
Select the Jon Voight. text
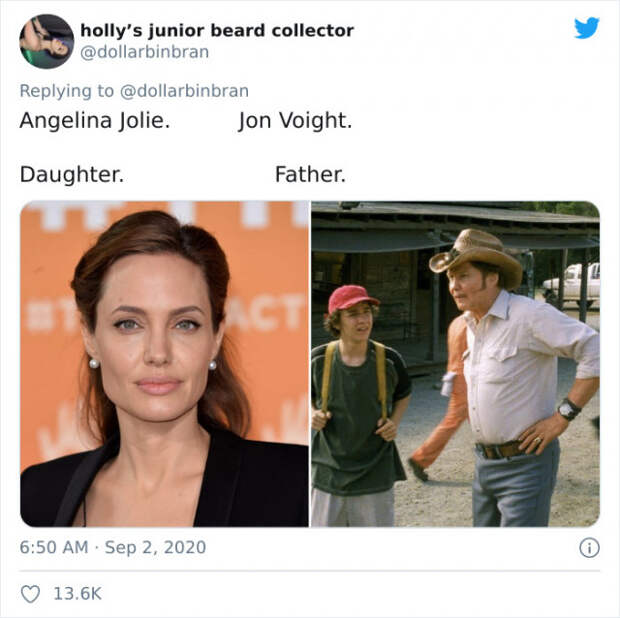295,120
